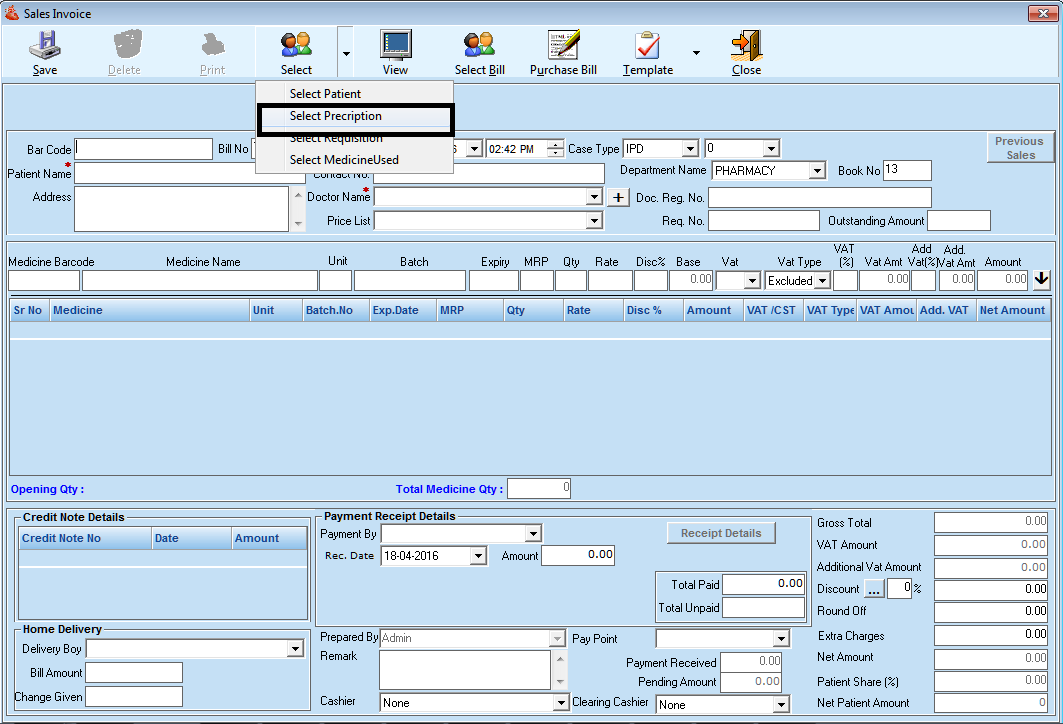Click the down arrow add-medicine icon

pos(1042,280)
